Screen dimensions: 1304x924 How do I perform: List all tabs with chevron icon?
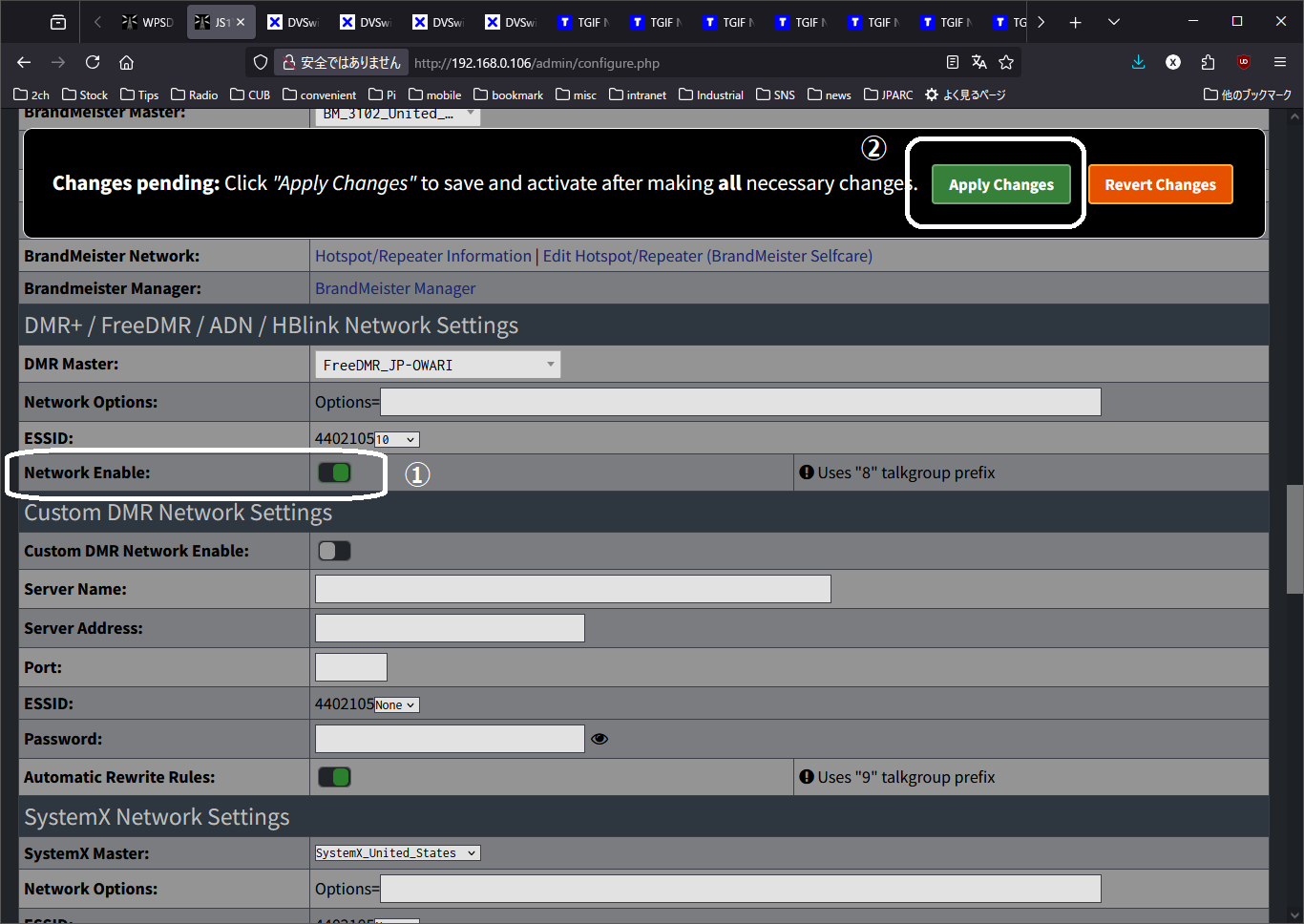[1114, 22]
